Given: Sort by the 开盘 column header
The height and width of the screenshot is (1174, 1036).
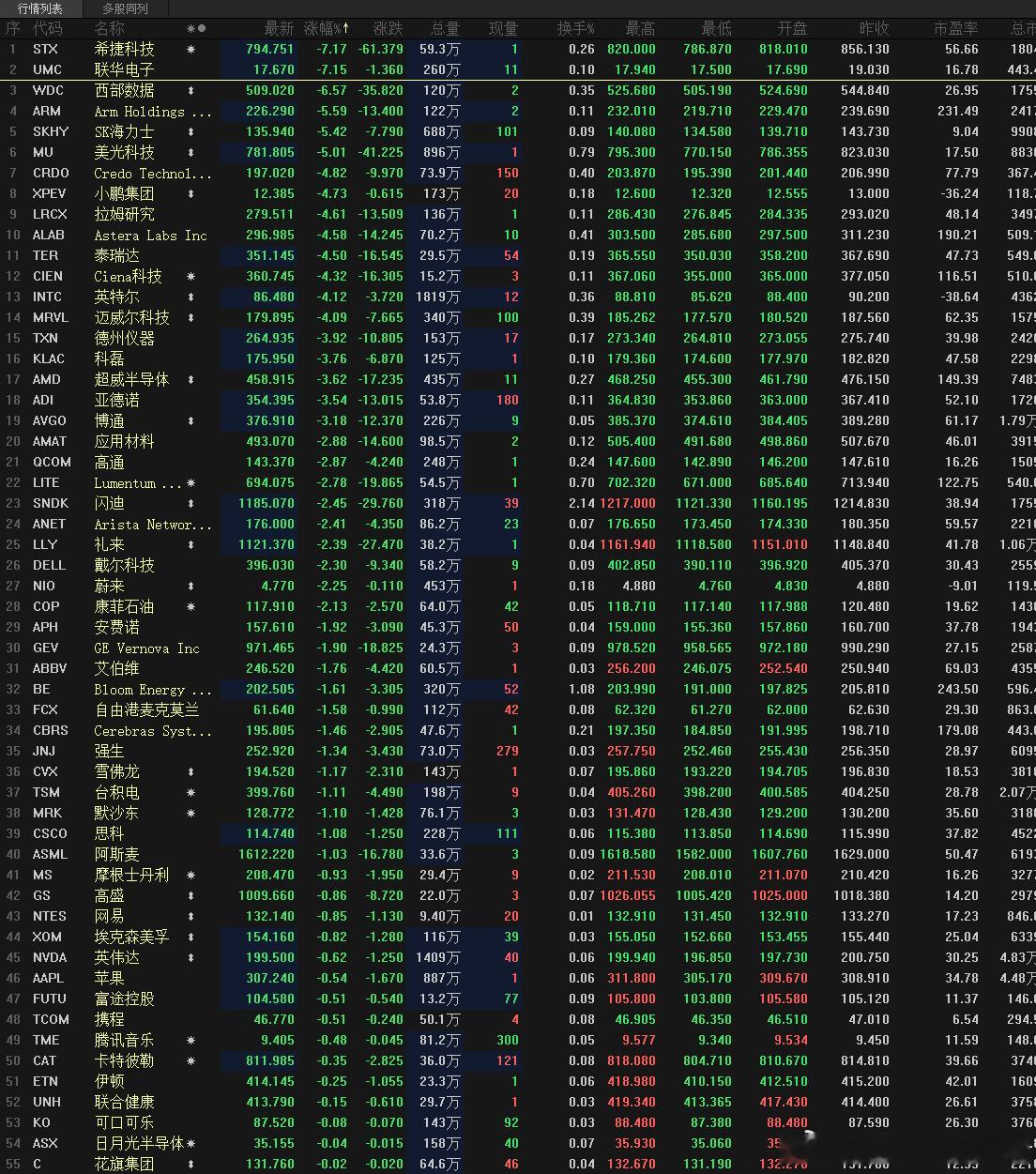Looking at the screenshot, I should (x=792, y=28).
